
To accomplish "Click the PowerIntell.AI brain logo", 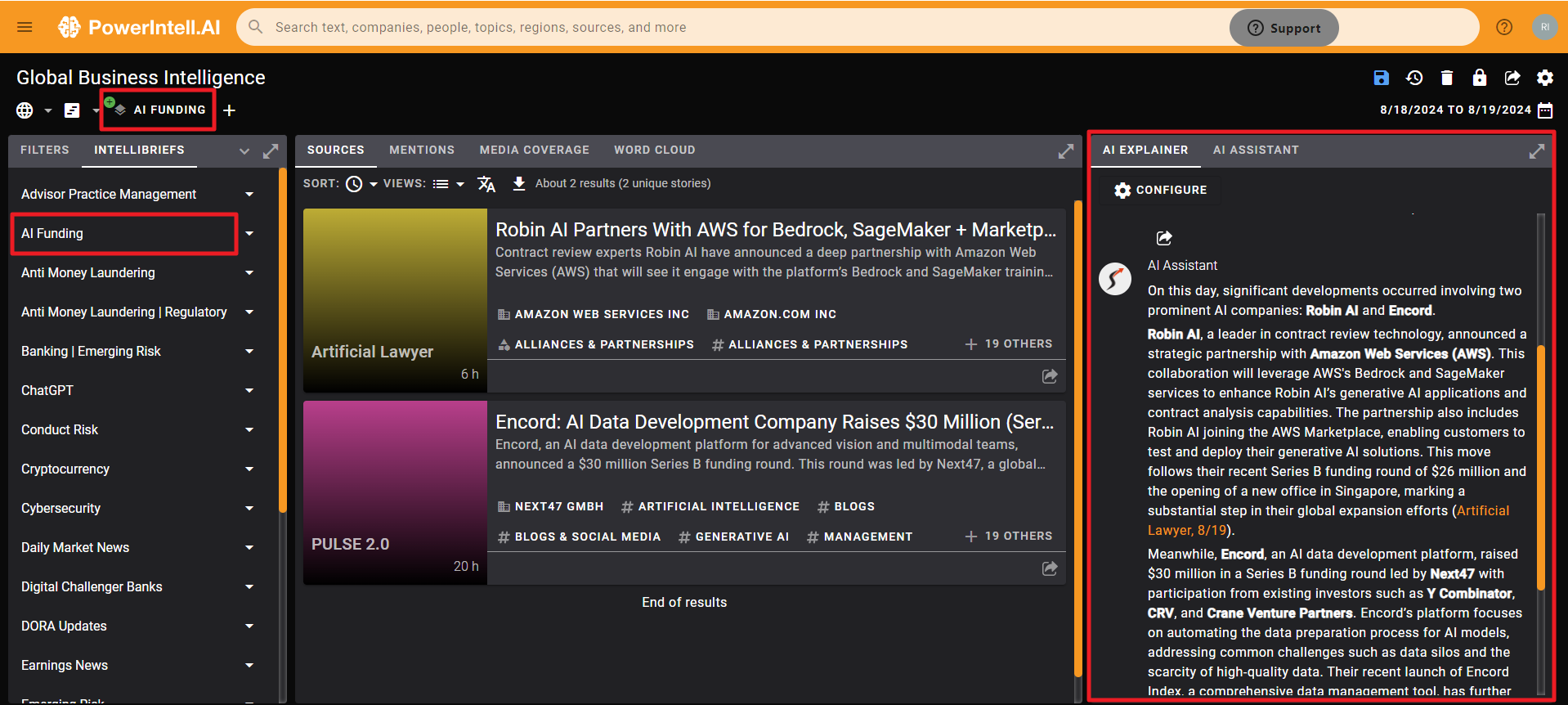I will 69,27.
